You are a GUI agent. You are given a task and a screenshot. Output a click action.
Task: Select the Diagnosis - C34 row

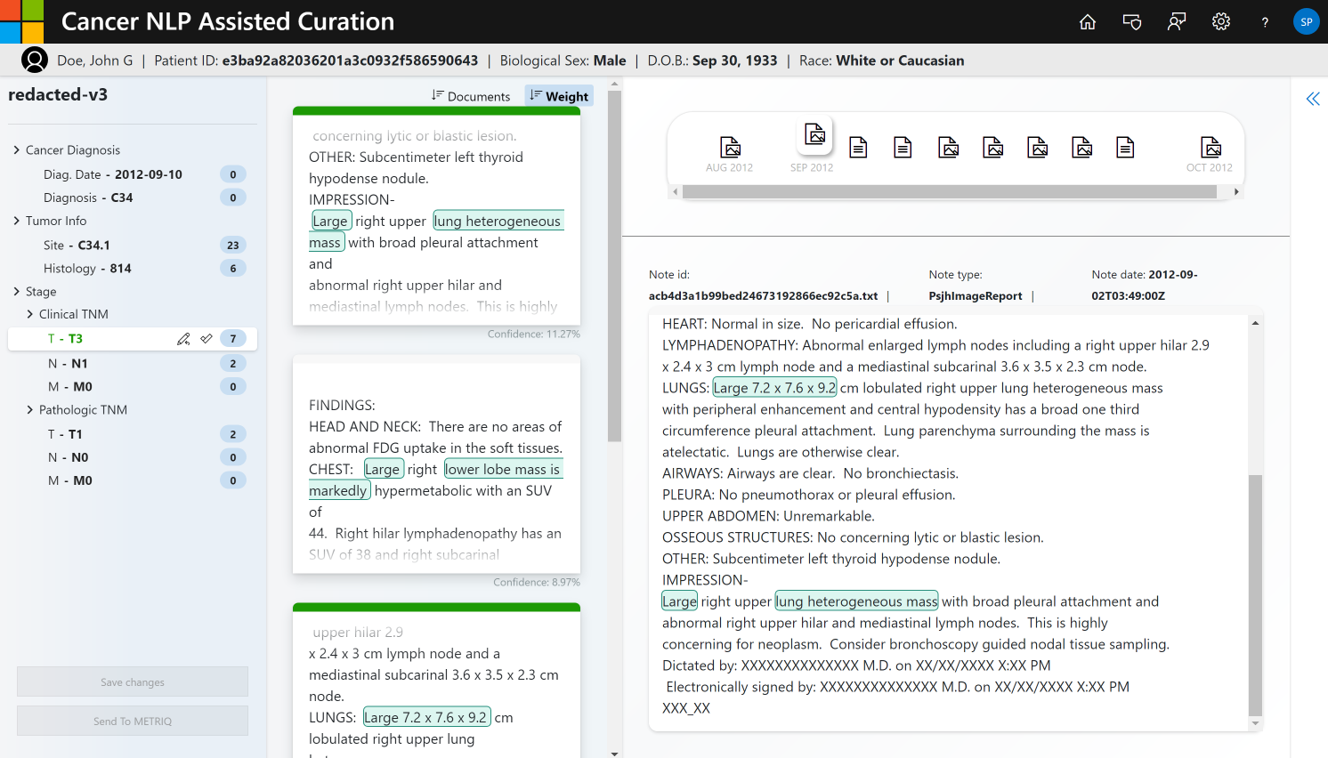tap(132, 198)
